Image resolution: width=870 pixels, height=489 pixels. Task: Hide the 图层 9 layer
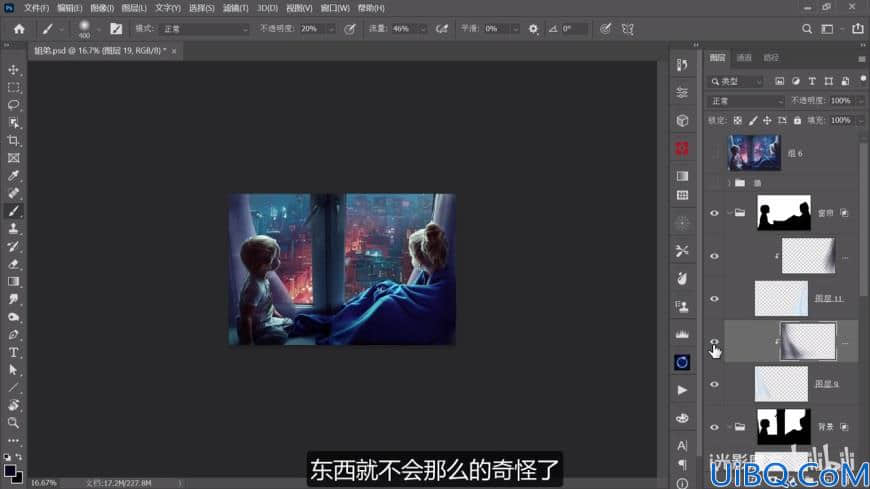pyautogui.click(x=715, y=384)
